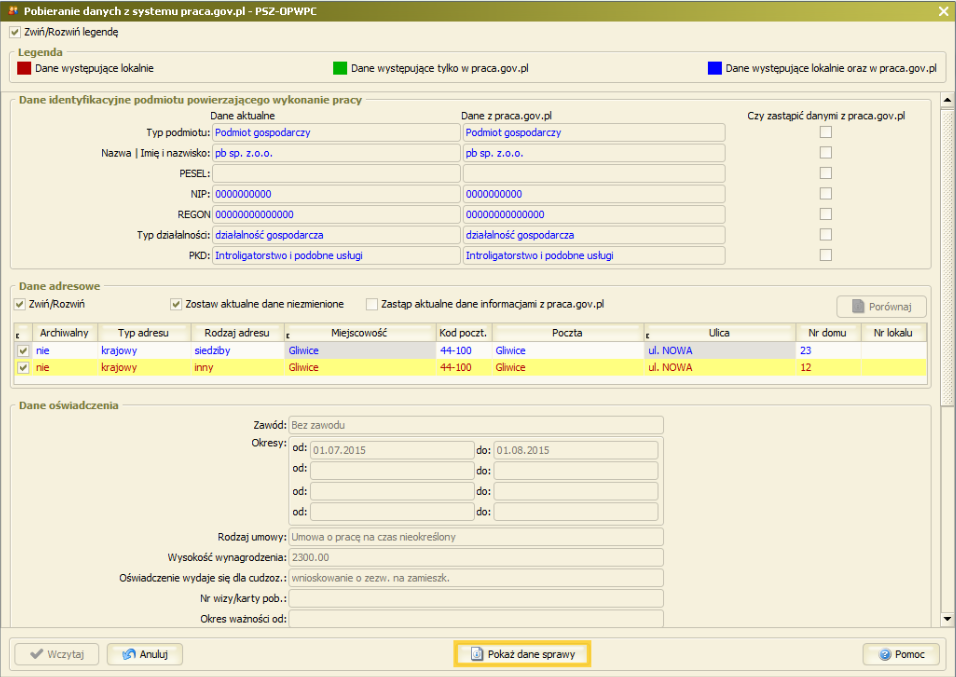Tick replace checkbox for REGON row
Viewport: 956px width, 677px height.
(826, 214)
